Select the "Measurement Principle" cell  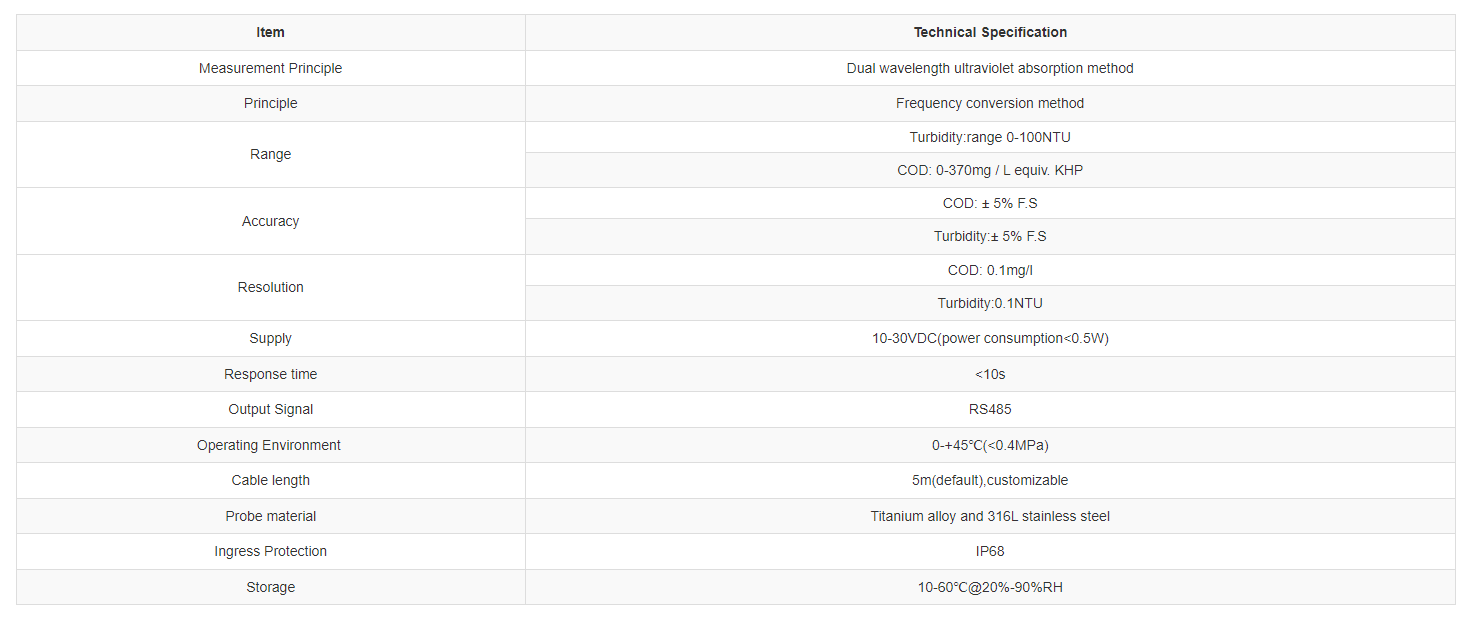(270, 68)
